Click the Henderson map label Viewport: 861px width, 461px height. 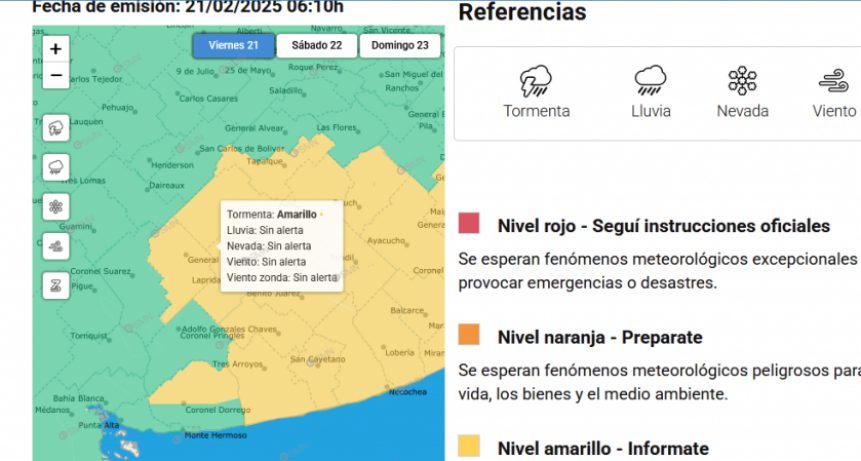pos(172,165)
